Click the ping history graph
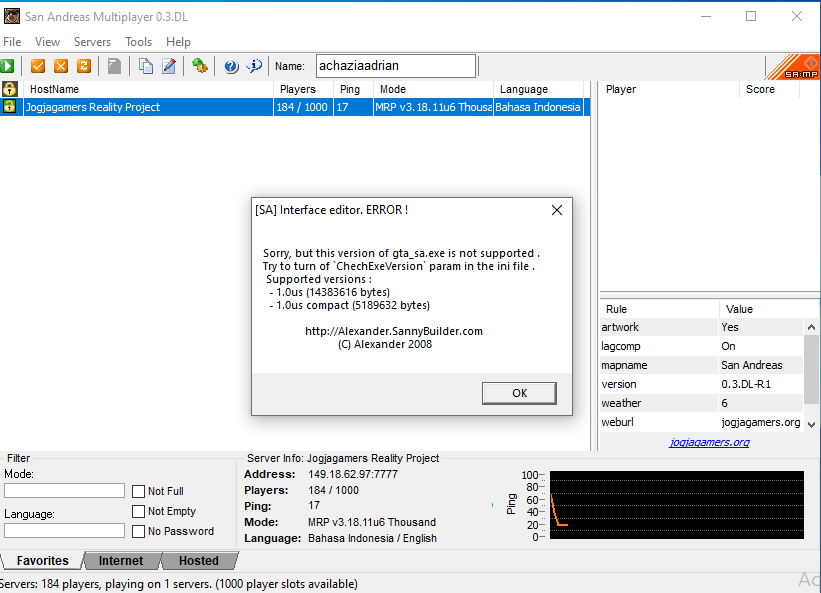This screenshot has width=821, height=593. [x=676, y=505]
